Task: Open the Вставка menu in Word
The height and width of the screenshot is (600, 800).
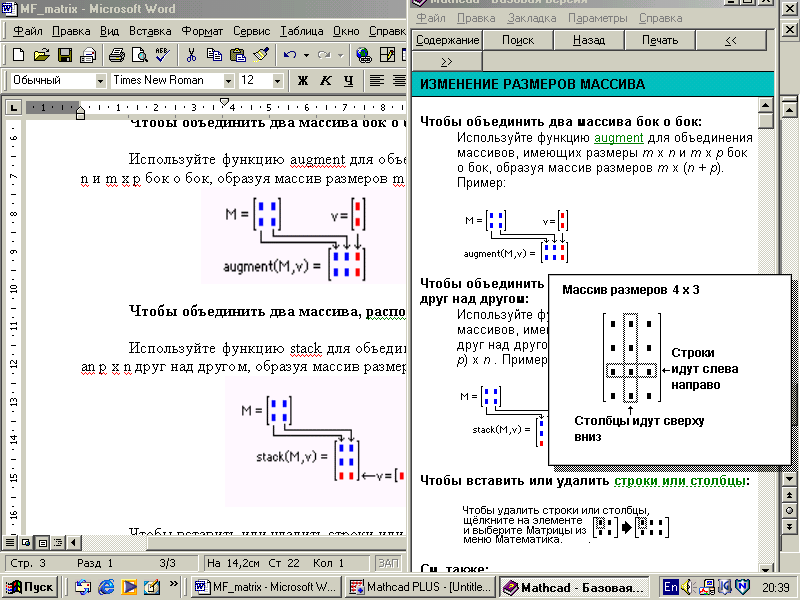Action: click(149, 31)
